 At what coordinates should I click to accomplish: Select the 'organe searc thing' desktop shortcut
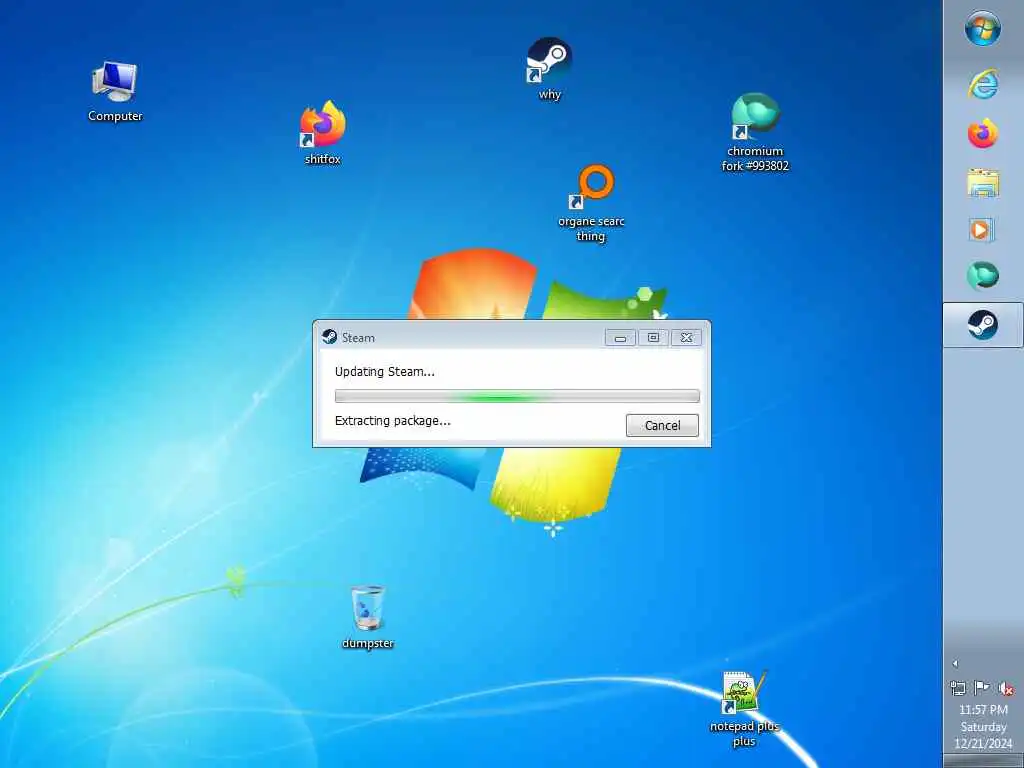tap(591, 203)
